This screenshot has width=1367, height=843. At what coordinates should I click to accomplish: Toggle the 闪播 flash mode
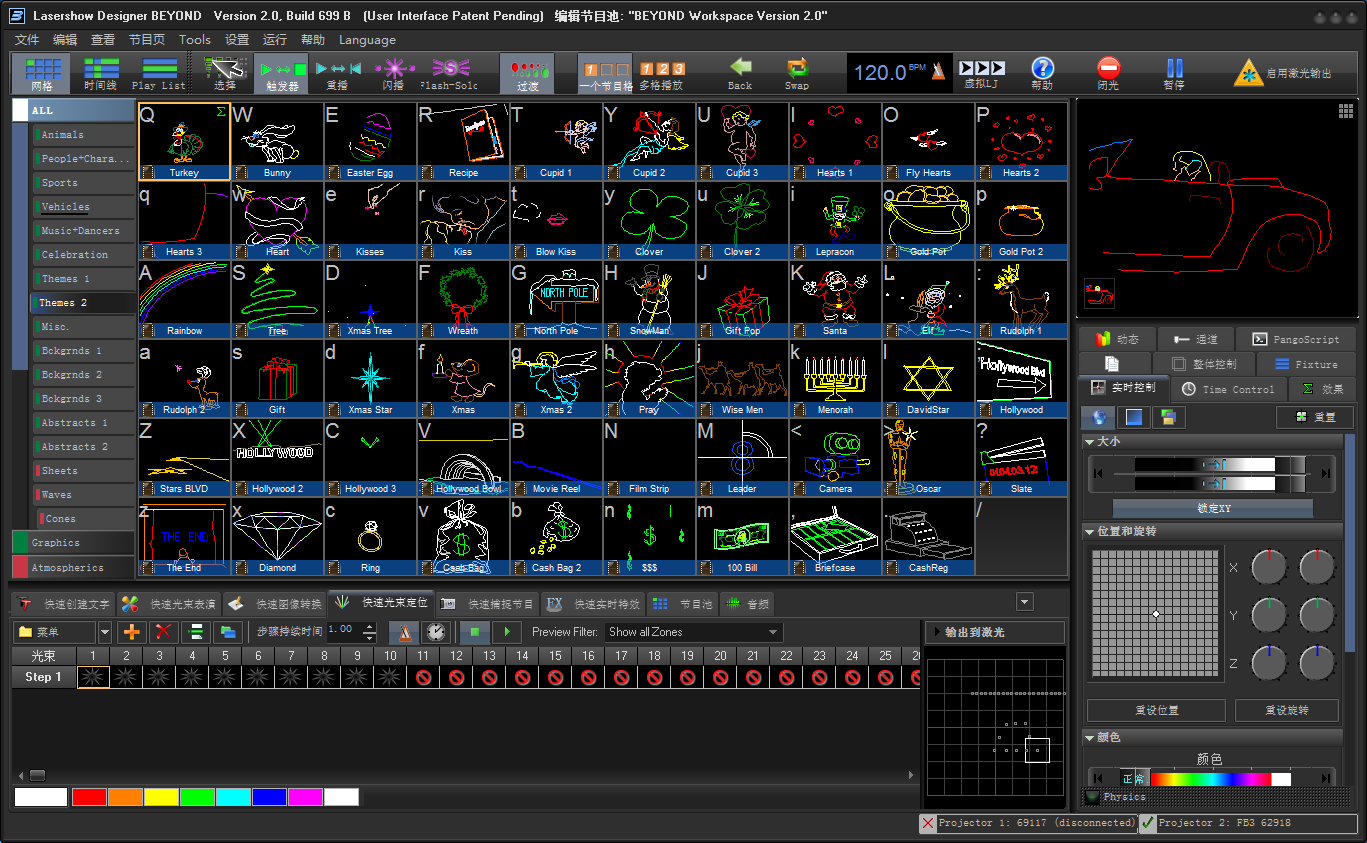(394, 74)
